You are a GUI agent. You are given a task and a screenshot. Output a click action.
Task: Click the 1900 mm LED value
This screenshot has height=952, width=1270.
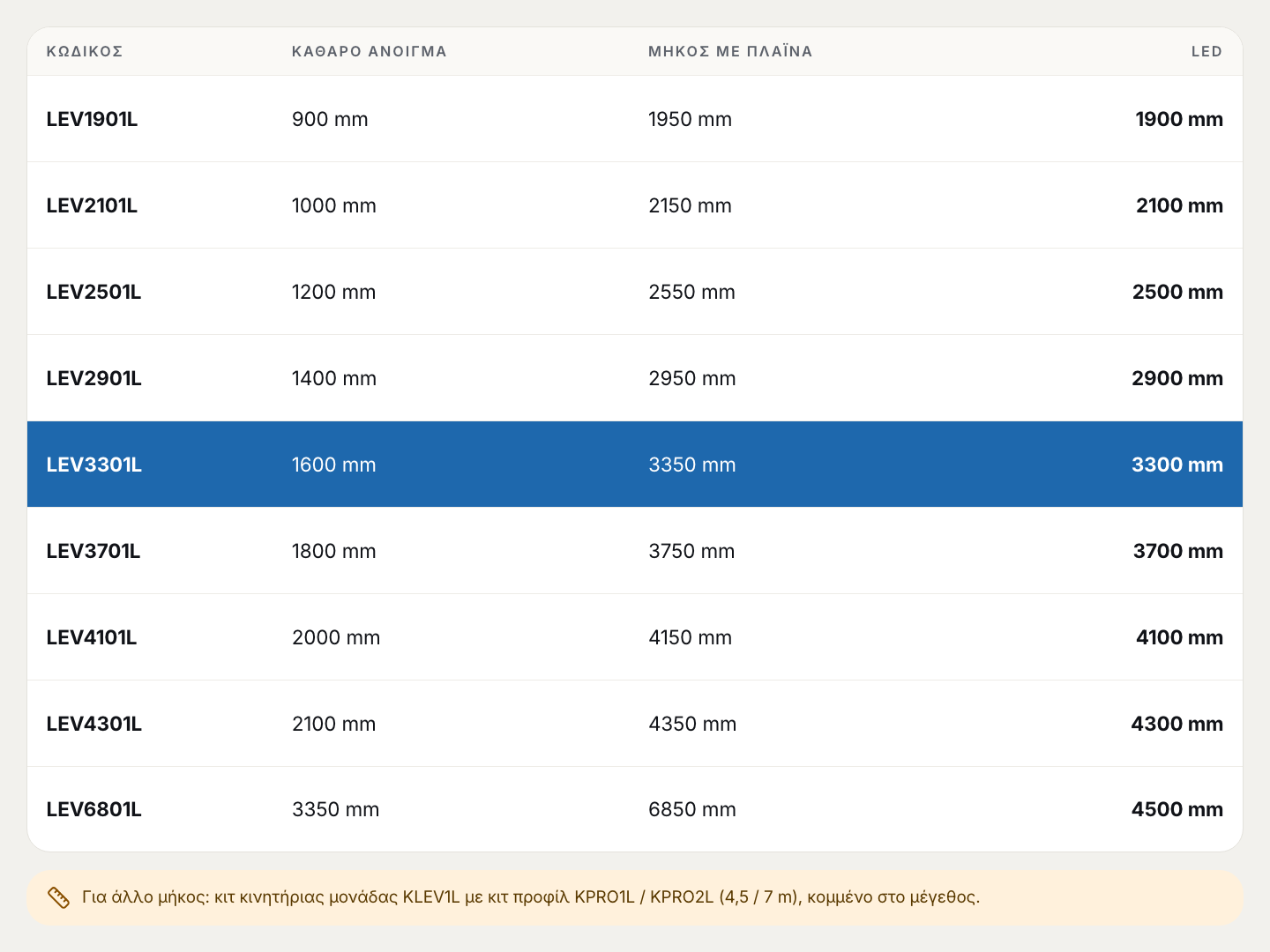[x=1179, y=119]
